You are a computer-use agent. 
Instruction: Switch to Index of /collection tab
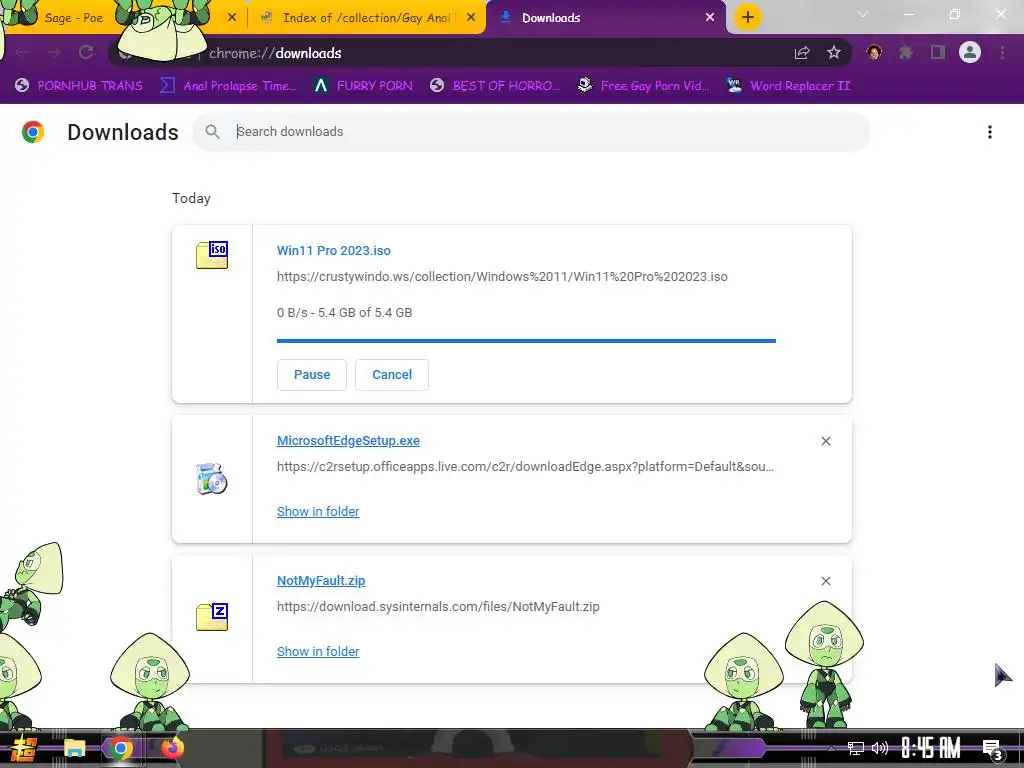tap(366, 18)
